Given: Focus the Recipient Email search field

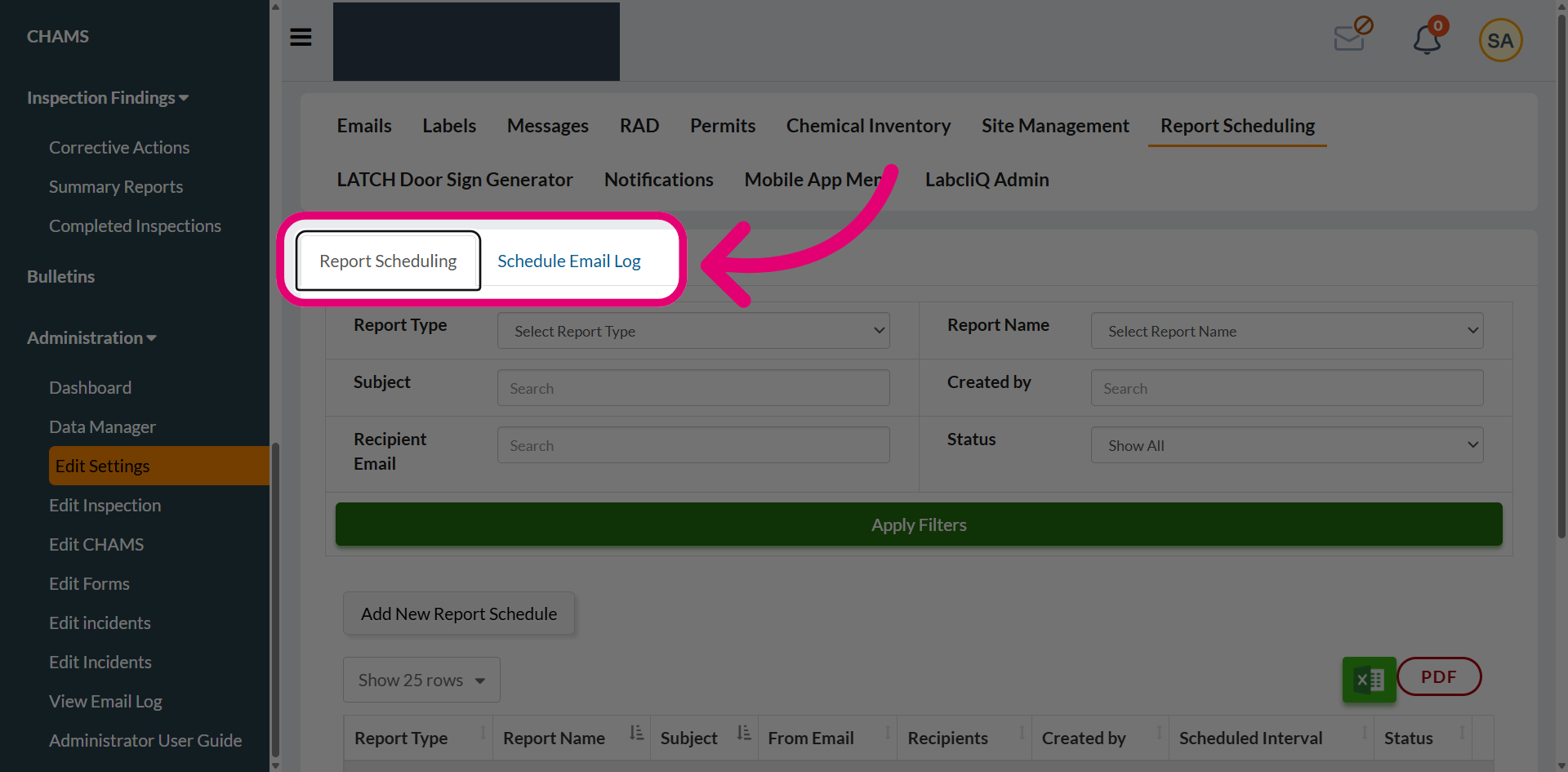Looking at the screenshot, I should pos(693,445).
